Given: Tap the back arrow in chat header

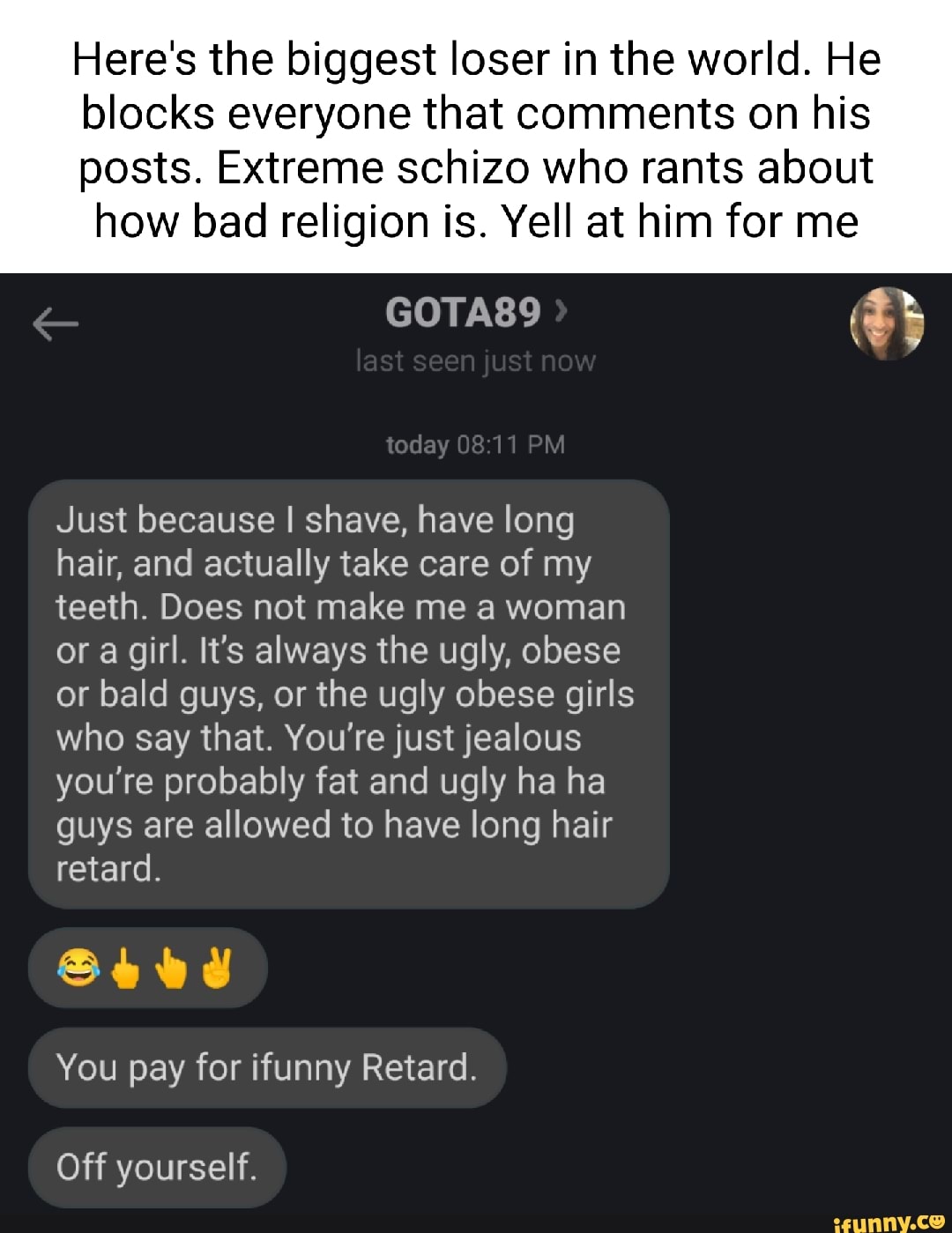Looking at the screenshot, I should tap(55, 325).
